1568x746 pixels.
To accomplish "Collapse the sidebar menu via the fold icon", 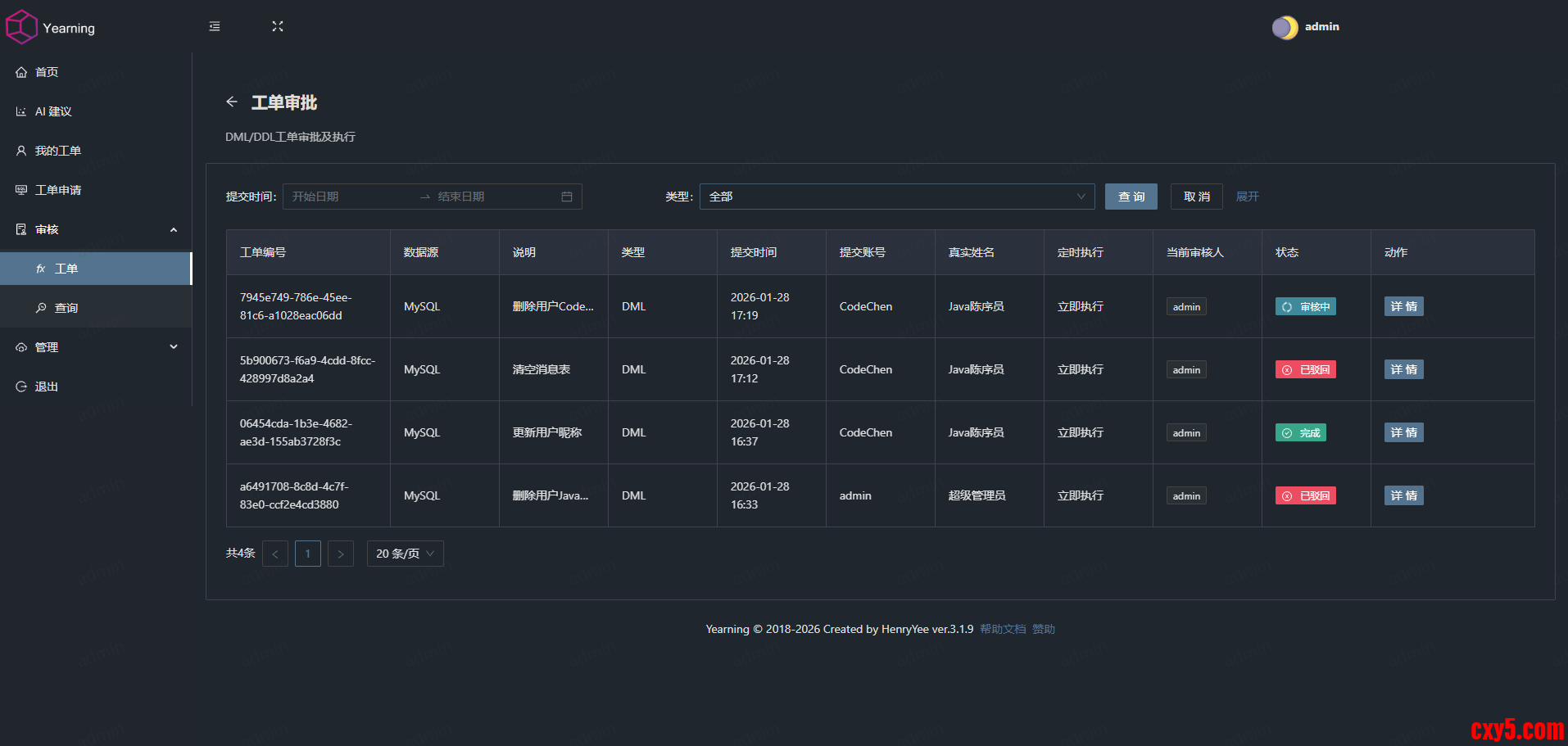I will tap(215, 26).
